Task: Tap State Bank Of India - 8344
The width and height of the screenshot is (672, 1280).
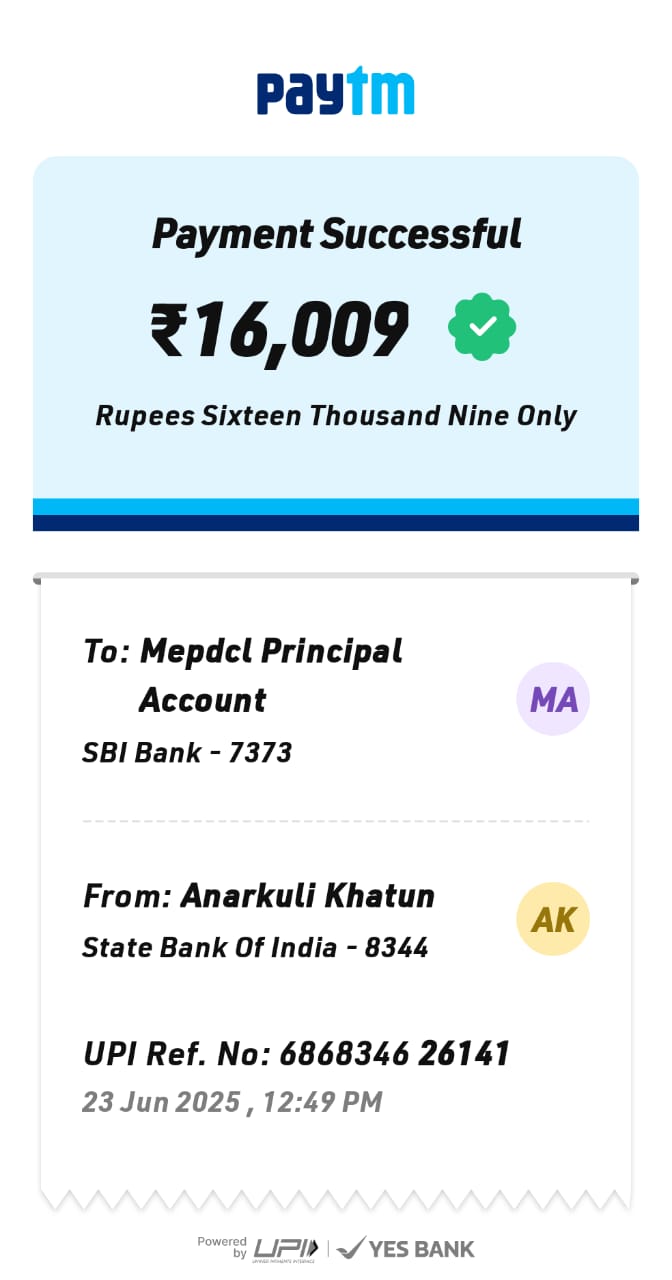Action: click(255, 947)
